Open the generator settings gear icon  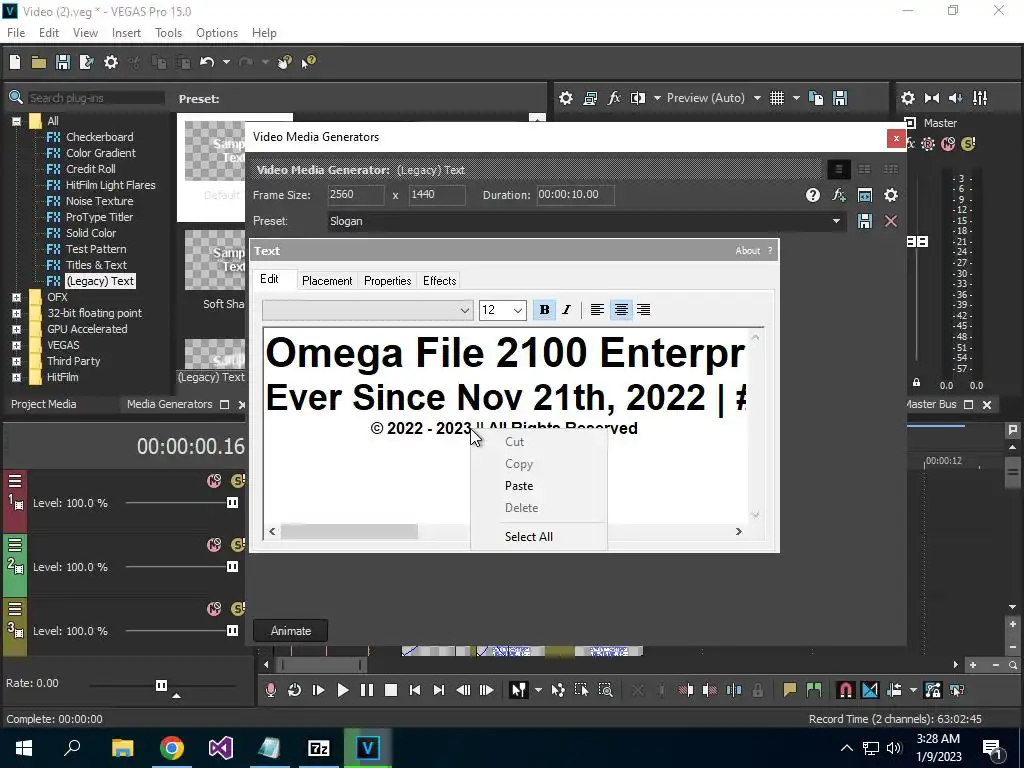891,195
